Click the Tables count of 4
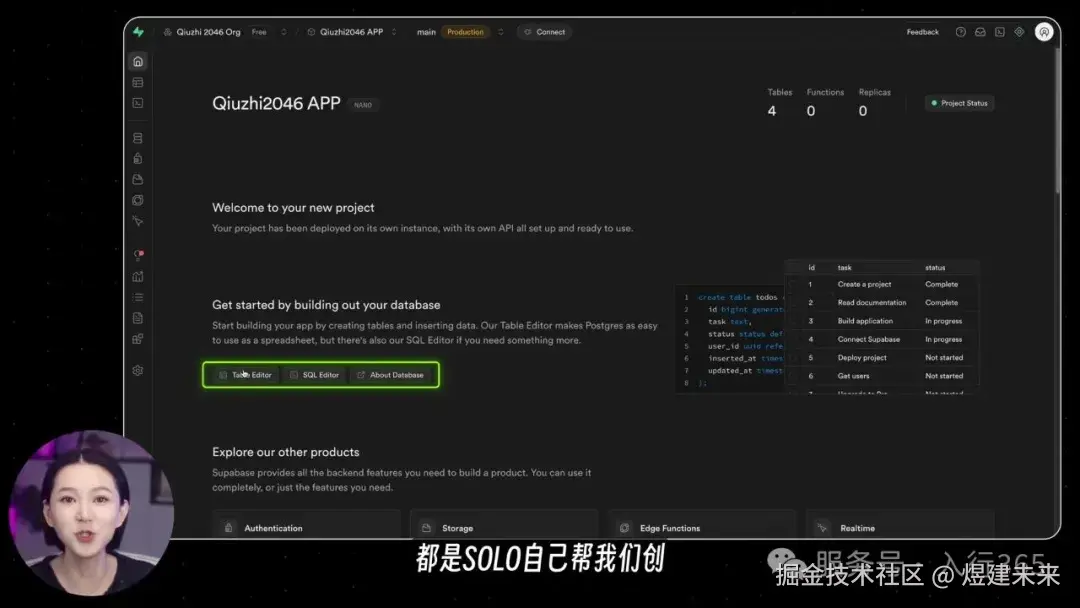1080x608 pixels. pyautogui.click(x=772, y=111)
